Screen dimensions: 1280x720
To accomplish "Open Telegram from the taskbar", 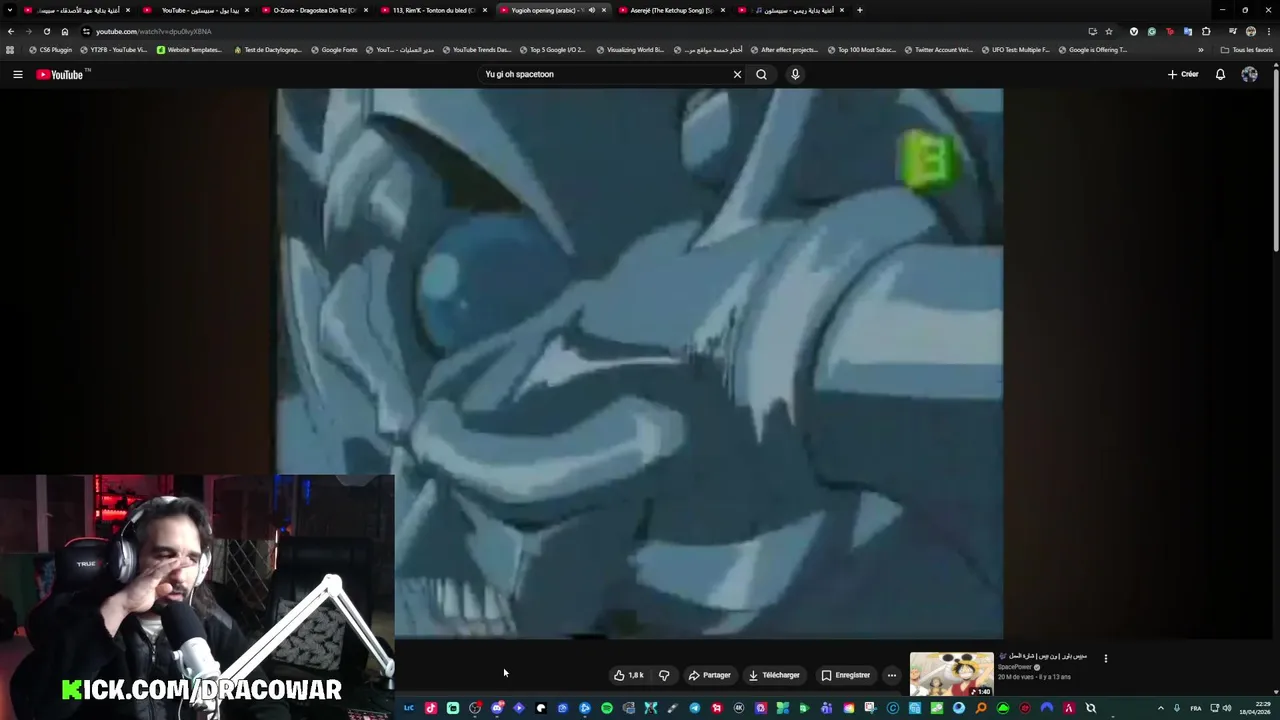I will (x=694, y=708).
